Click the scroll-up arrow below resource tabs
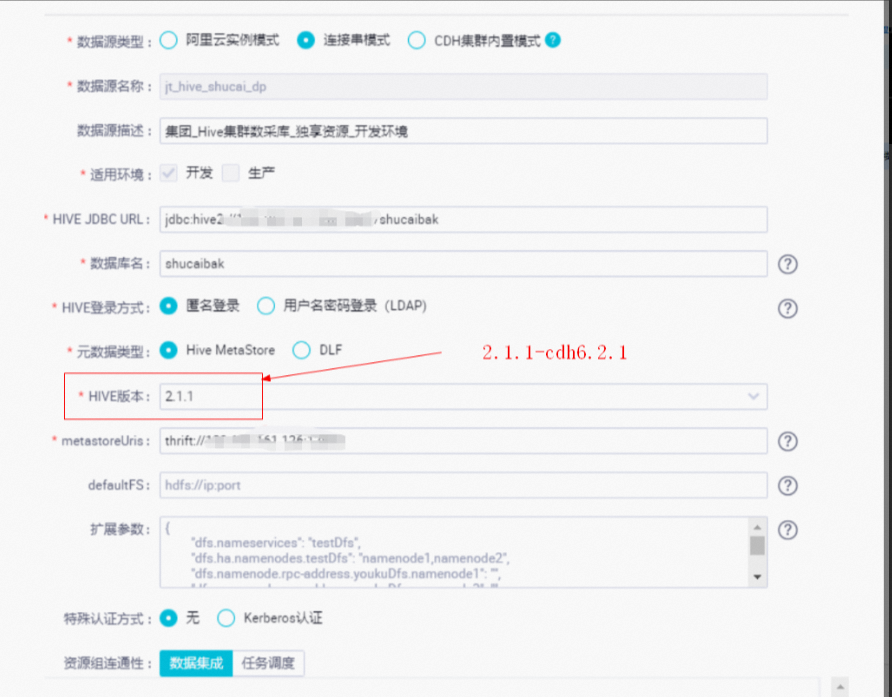Screen dimensions: 892x697 pyautogui.click(x=840, y=686)
